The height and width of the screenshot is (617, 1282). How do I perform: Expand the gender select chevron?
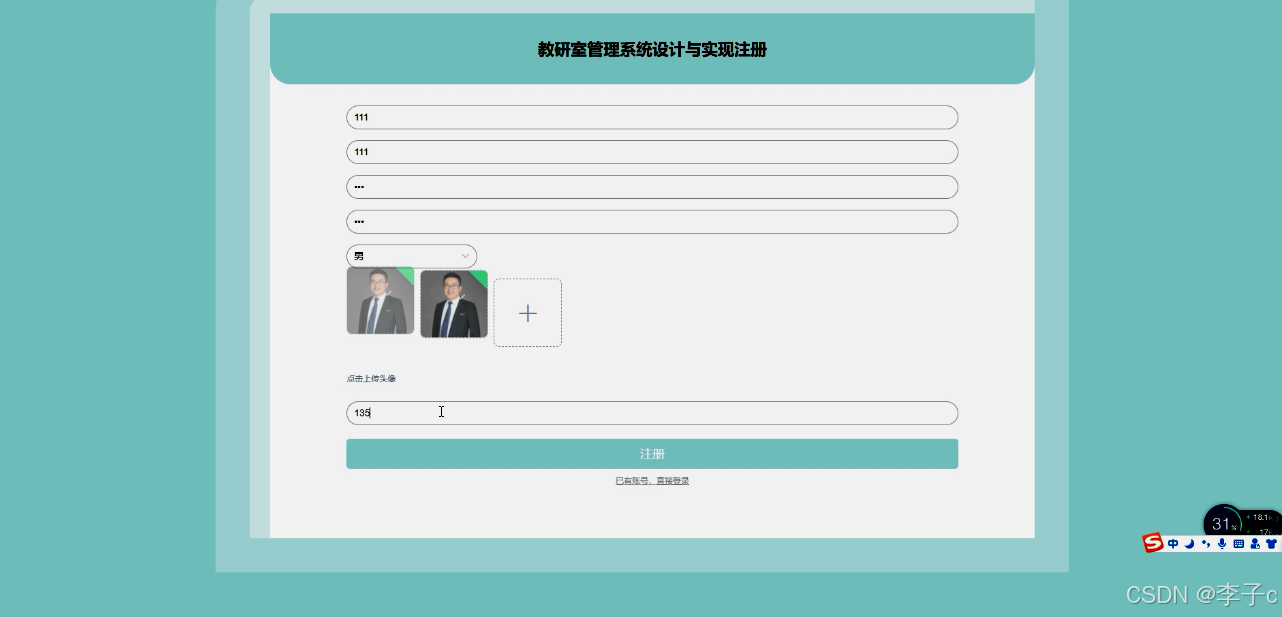tap(465, 256)
